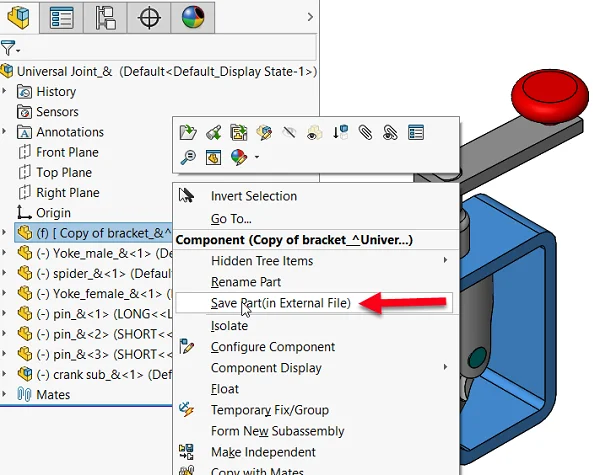The height and width of the screenshot is (475, 600).
Task: Open Component Properties list icon
Action: point(416,132)
